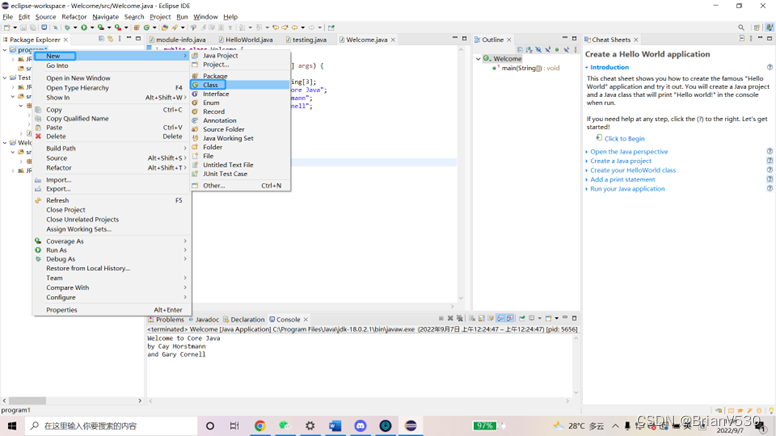
Task: Click help icon beside Introduction heading
Action: point(770,67)
